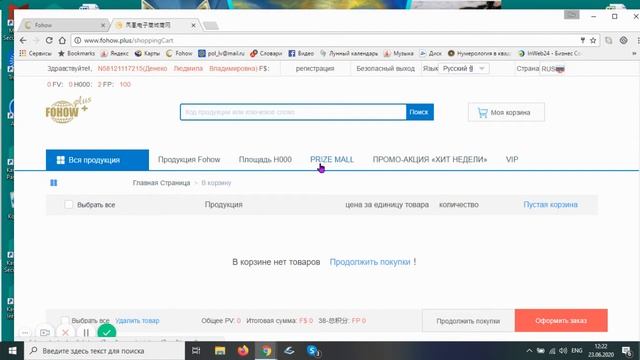
Task: Open the Вся продукция category menu
Action: 97,160
